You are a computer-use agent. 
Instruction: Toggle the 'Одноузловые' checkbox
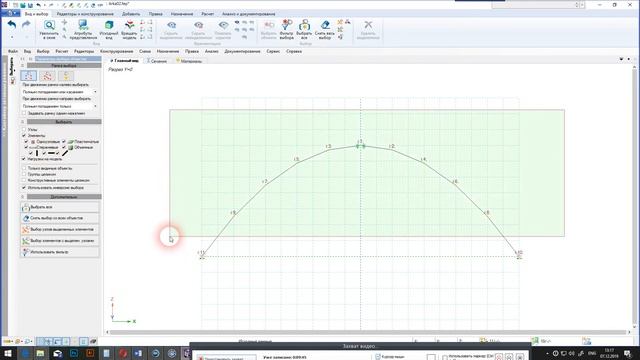(x=27, y=141)
